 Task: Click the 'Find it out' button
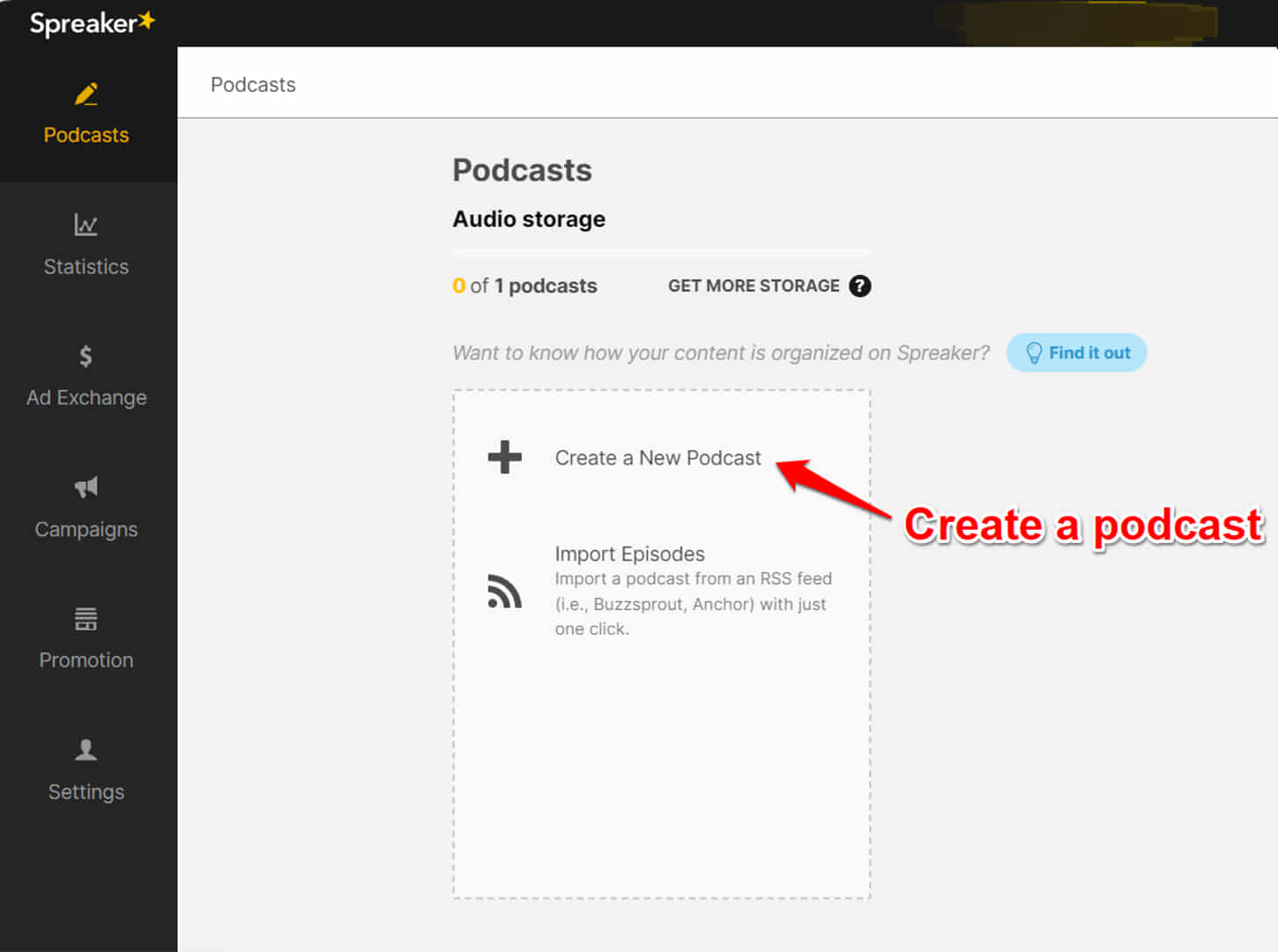1076,353
